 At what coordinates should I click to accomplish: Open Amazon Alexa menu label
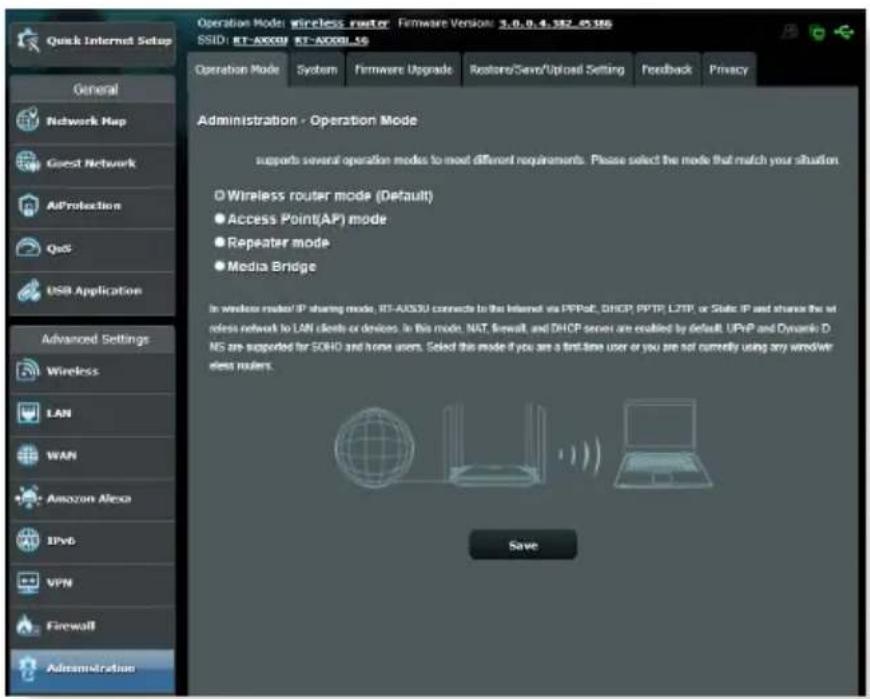tap(89, 498)
